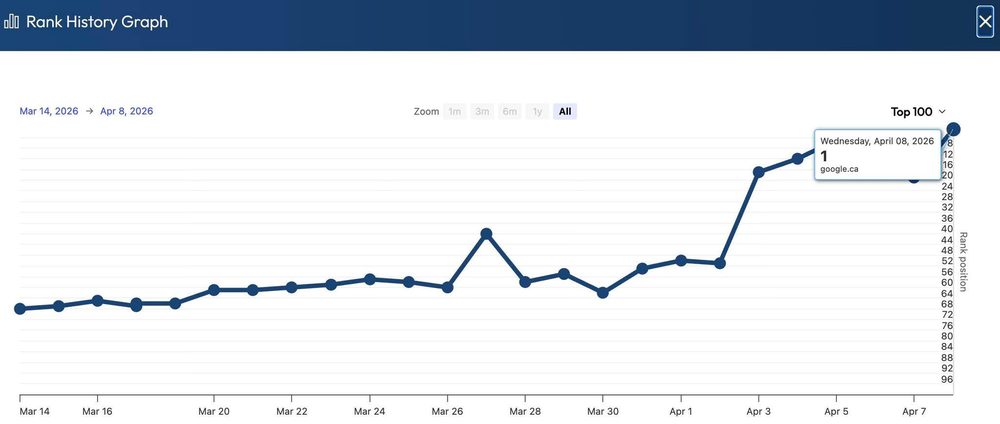
Task: Click the bar chart icon beside Rank History Graph
Action: (11, 22)
